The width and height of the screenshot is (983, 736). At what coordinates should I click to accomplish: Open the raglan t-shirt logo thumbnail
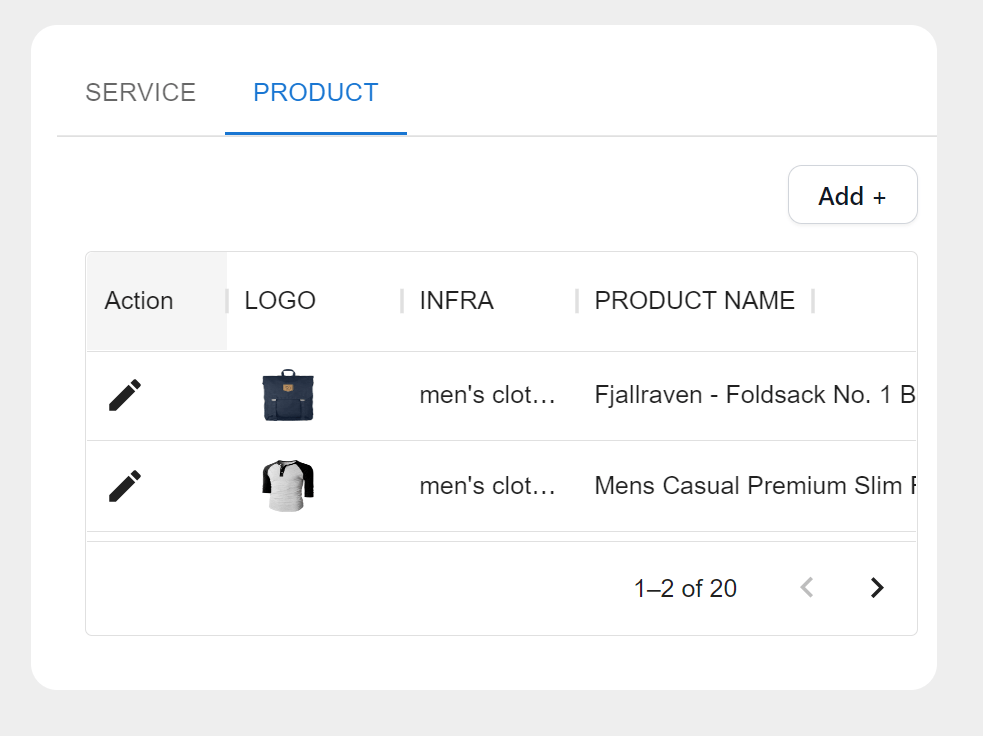288,486
